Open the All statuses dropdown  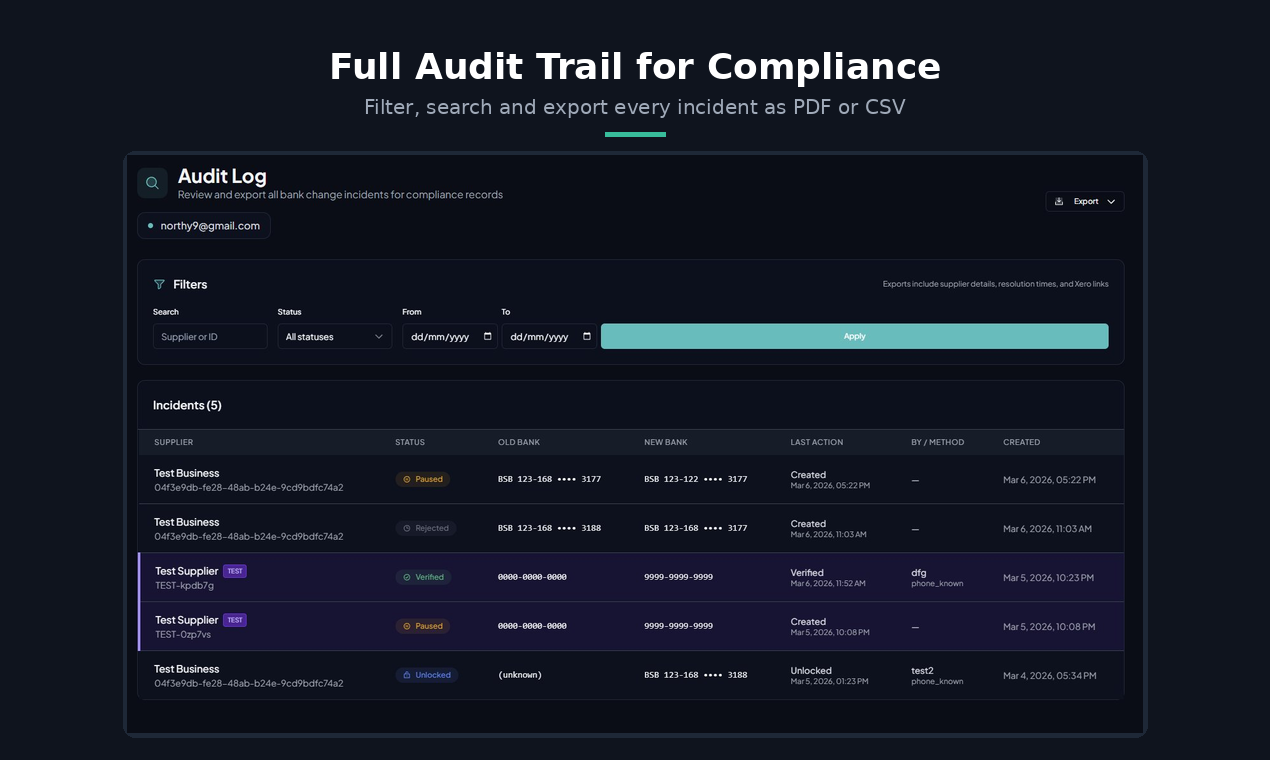pyautogui.click(x=334, y=337)
